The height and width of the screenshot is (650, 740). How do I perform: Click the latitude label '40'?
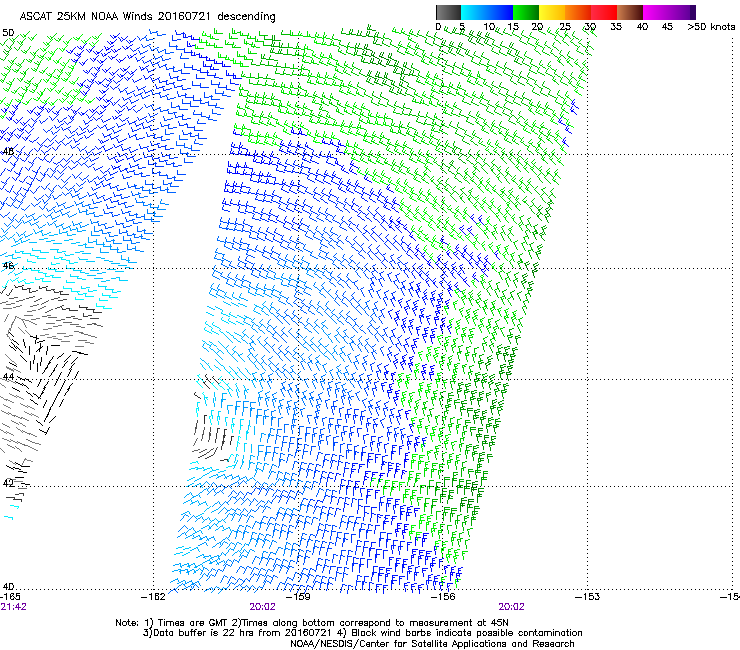point(8,587)
